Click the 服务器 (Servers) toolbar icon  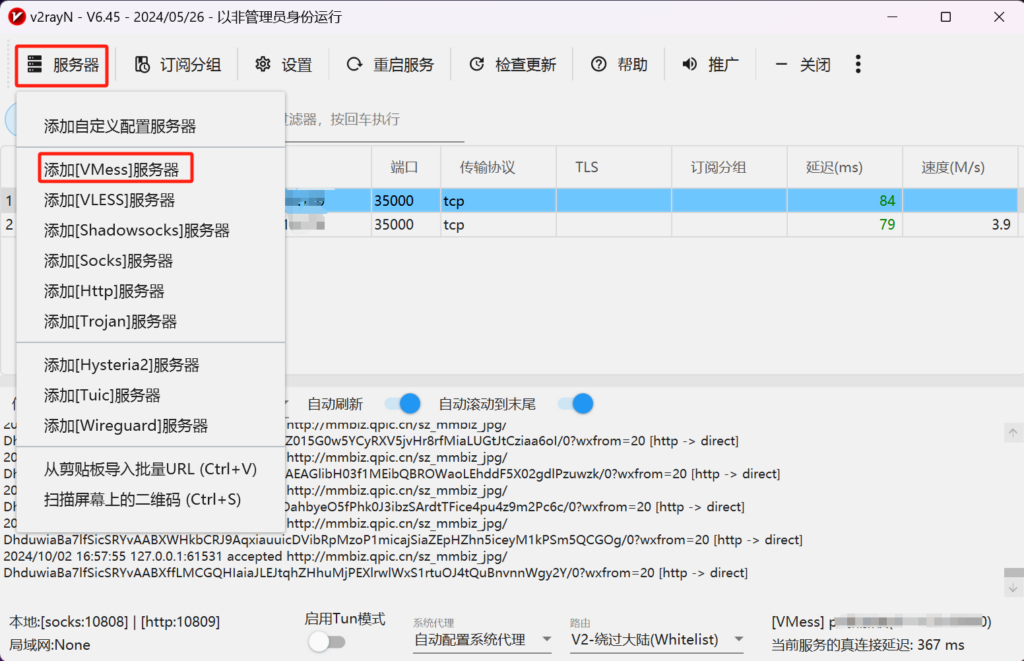pos(35,65)
